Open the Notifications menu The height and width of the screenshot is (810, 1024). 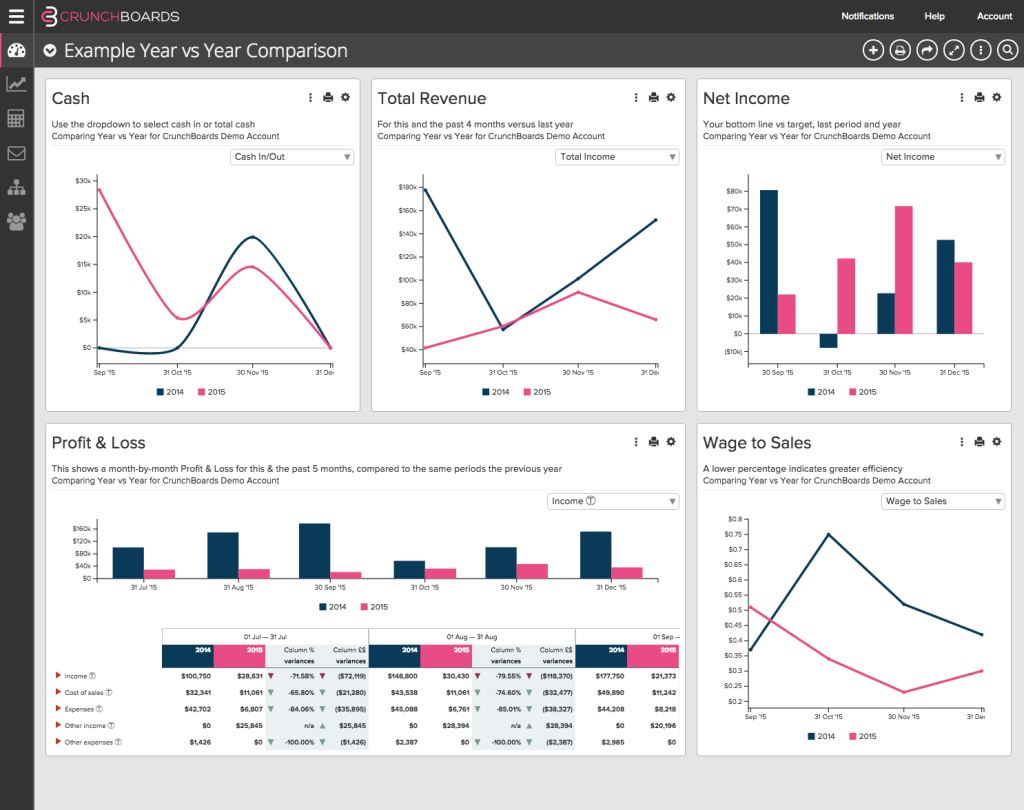(867, 16)
